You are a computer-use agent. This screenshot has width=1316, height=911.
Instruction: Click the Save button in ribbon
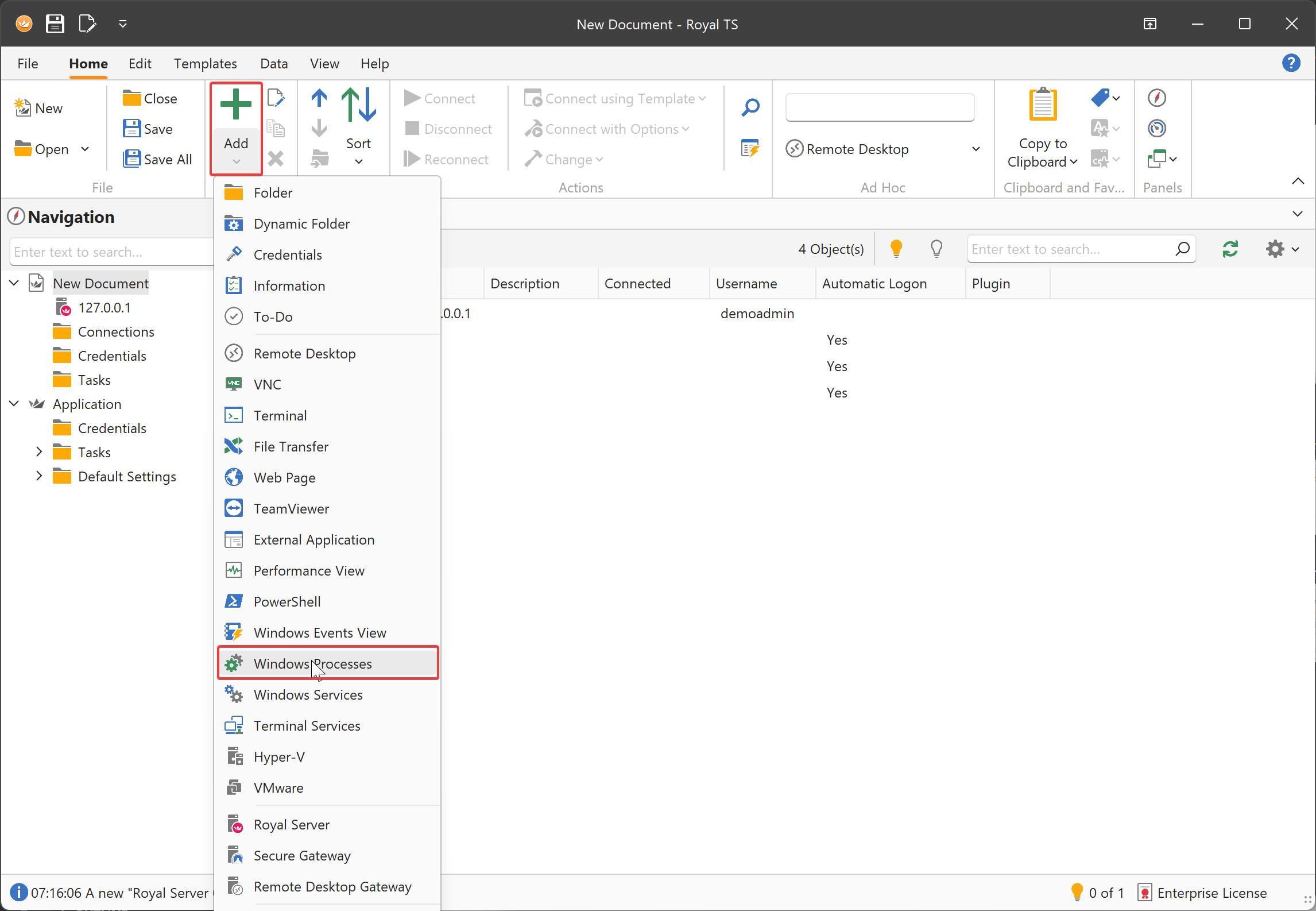pos(148,129)
